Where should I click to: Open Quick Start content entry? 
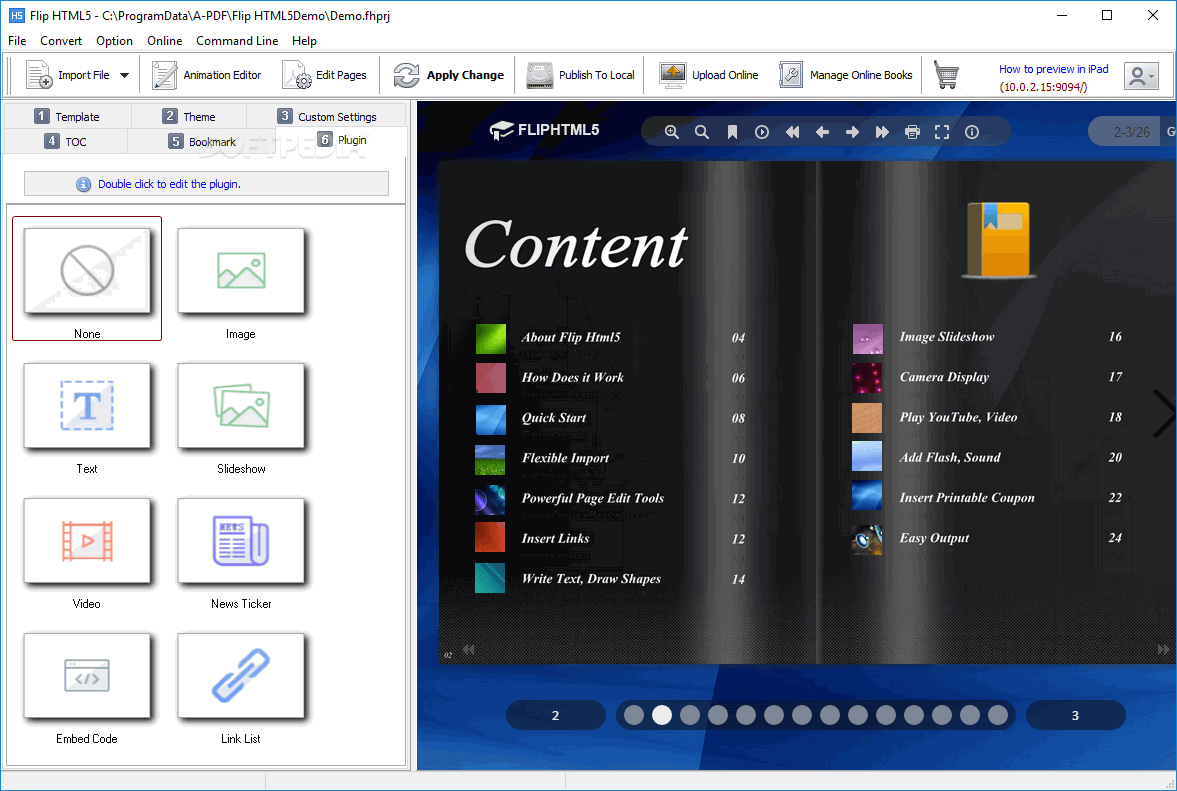click(554, 418)
